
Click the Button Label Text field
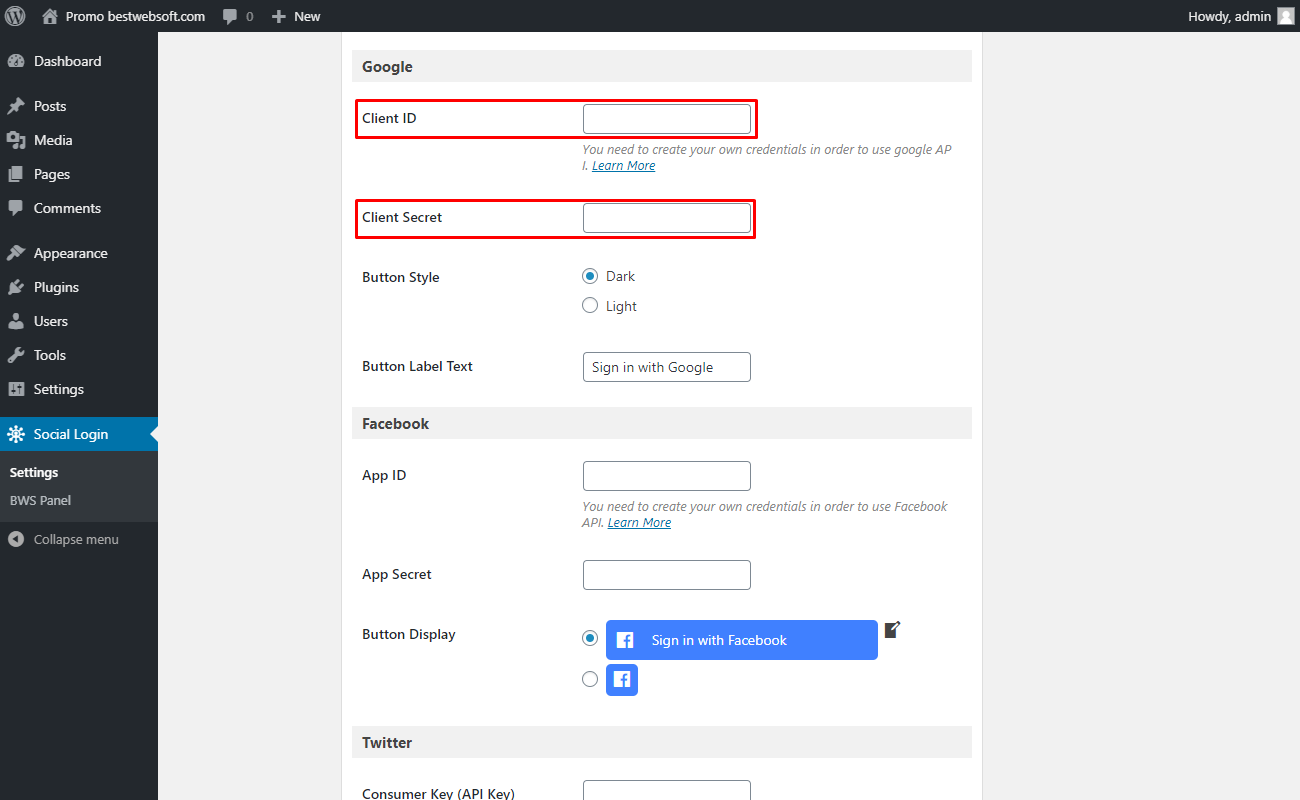666,367
